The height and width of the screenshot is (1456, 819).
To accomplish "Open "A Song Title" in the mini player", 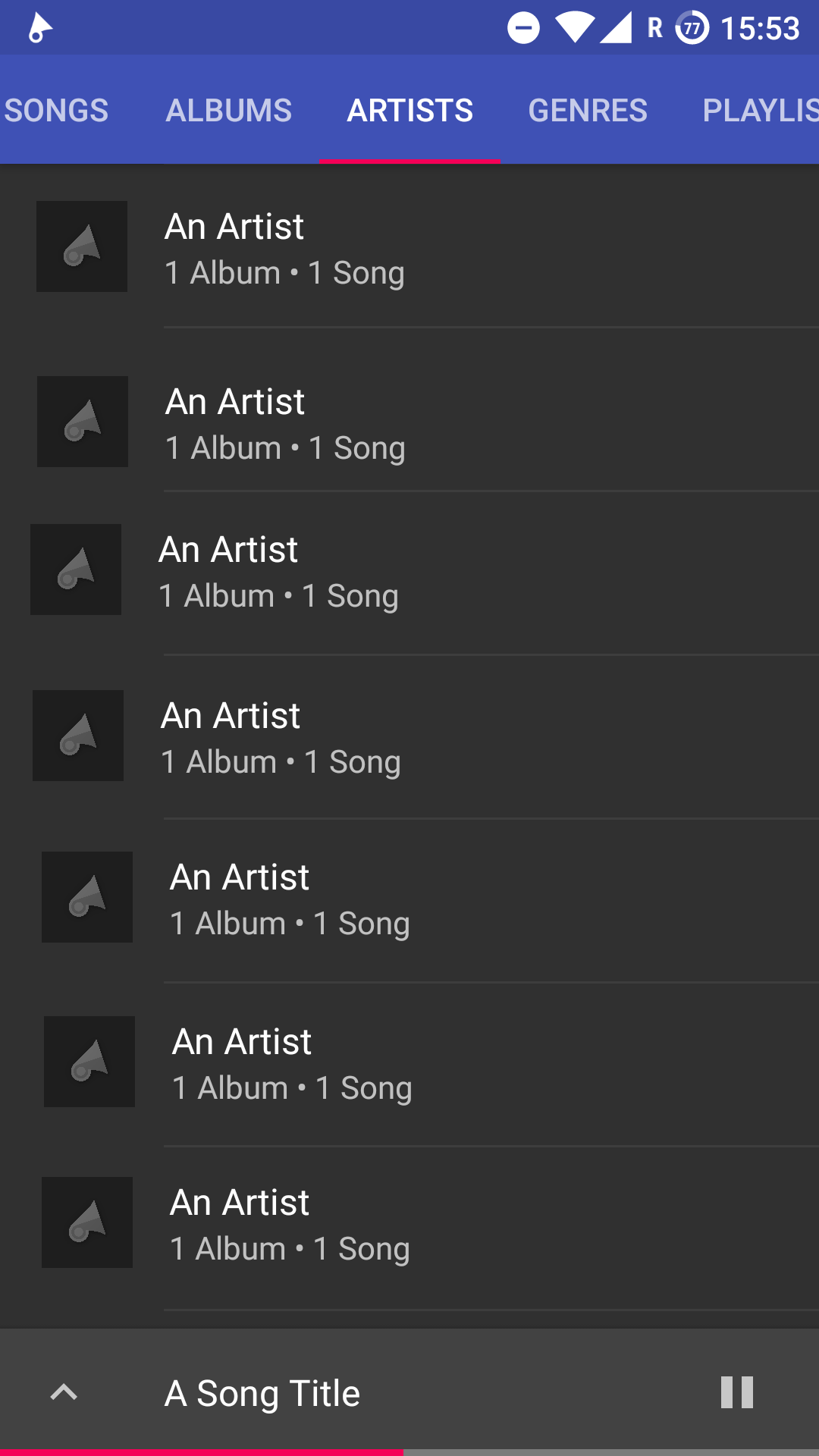I will [262, 1393].
